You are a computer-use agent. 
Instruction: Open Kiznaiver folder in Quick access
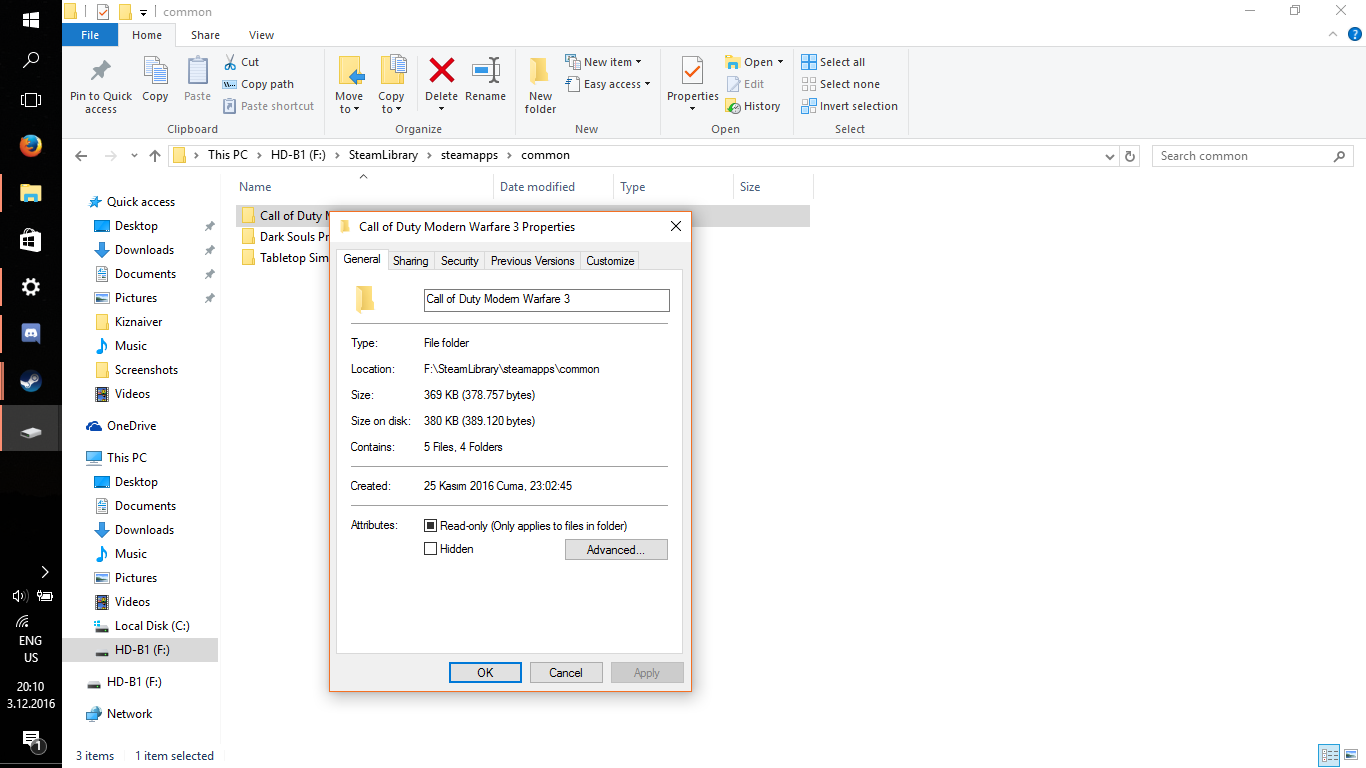(x=138, y=322)
